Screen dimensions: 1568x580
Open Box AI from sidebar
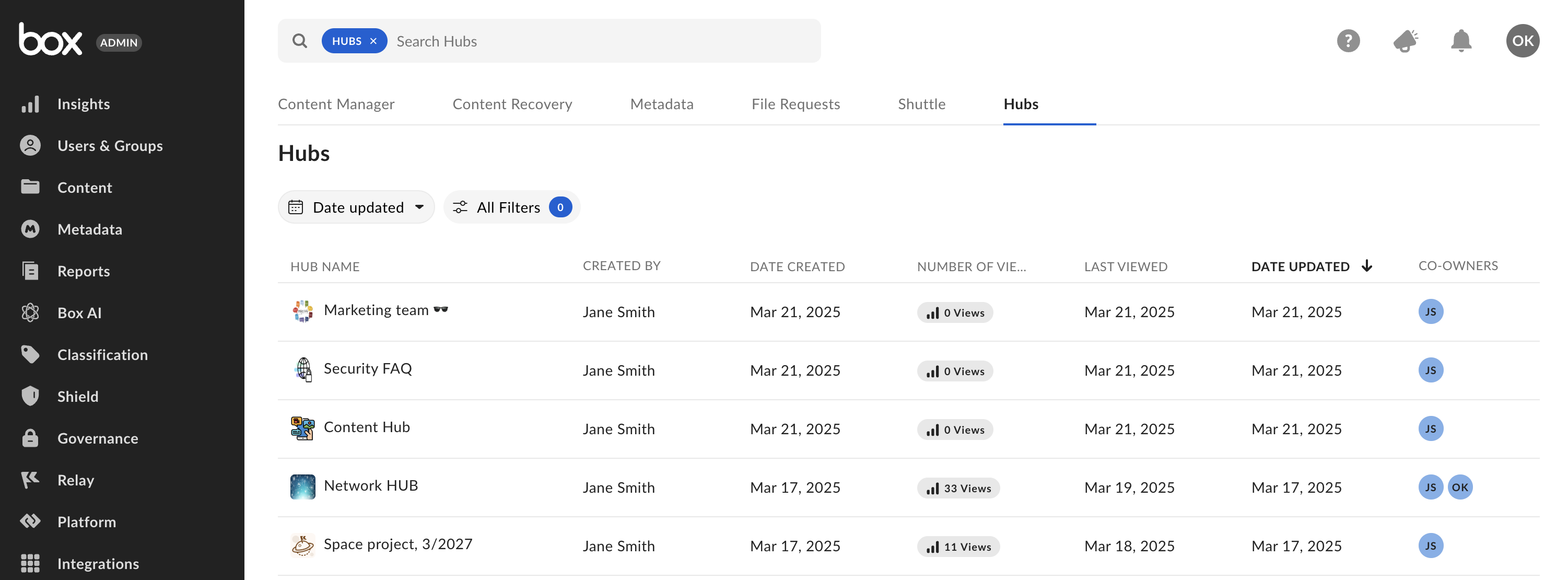[x=30, y=312]
